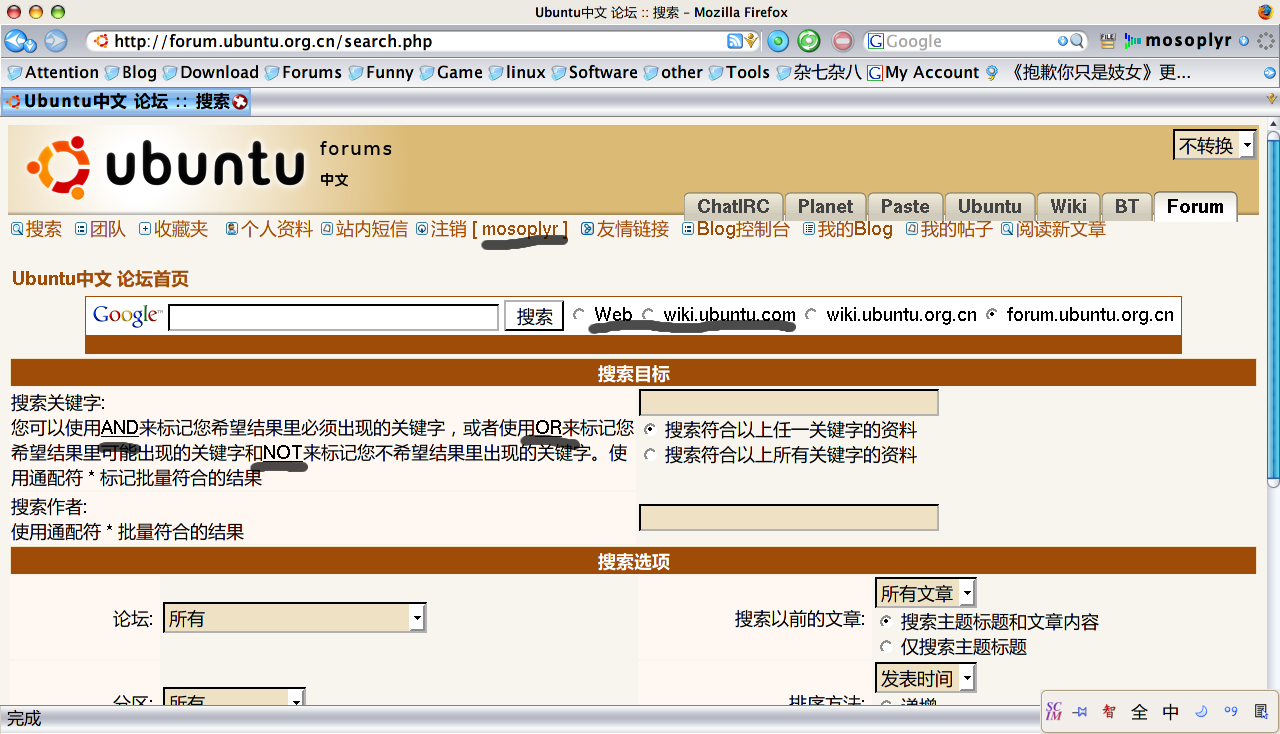Switch to the ChatIRC tab

(733, 206)
